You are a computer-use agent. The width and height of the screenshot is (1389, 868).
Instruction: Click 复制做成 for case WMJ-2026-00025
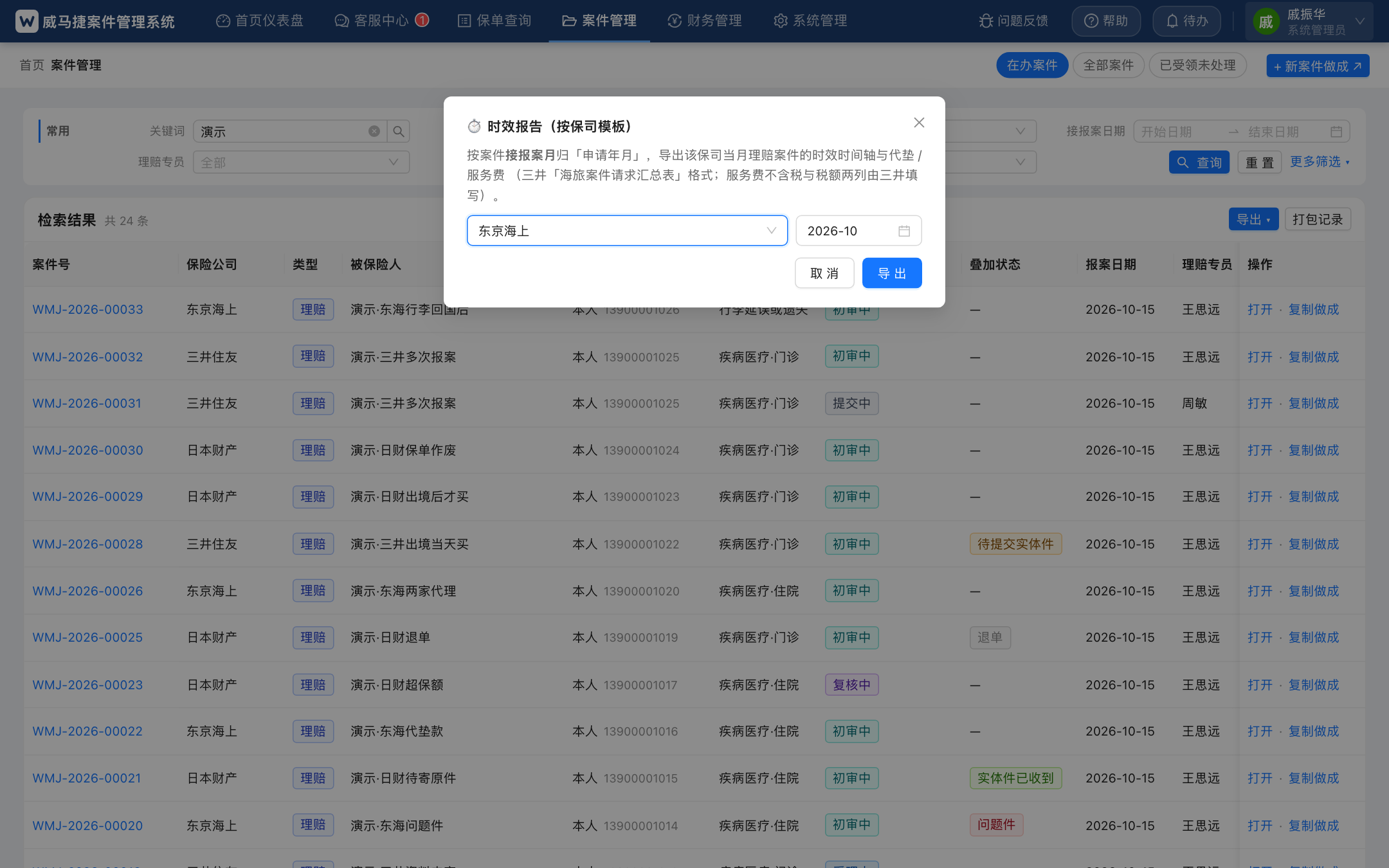[1313, 637]
